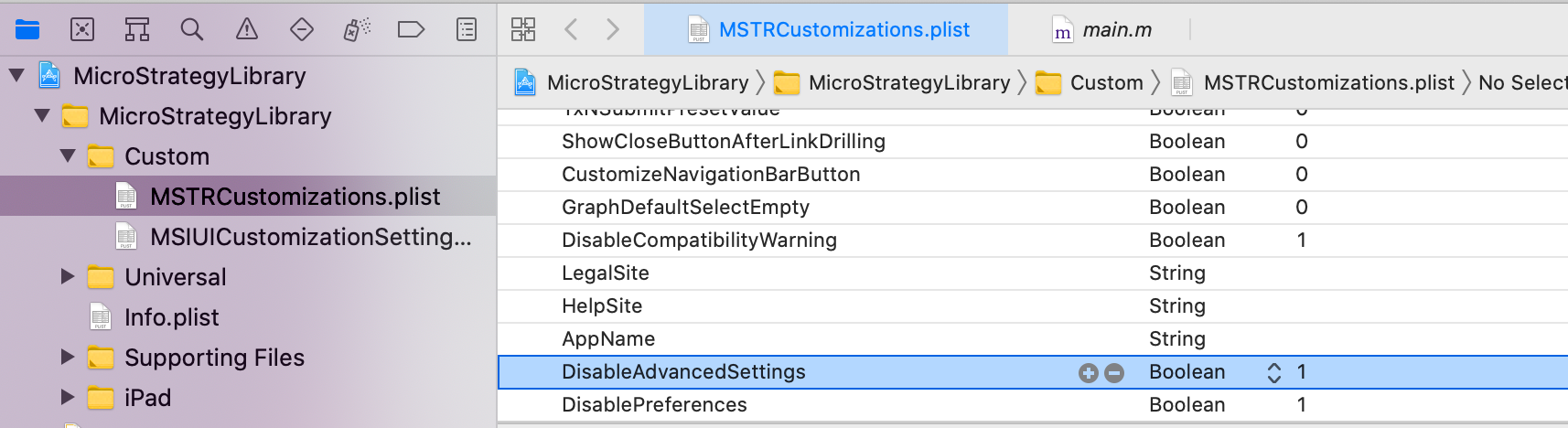Image resolution: width=1568 pixels, height=428 pixels.
Task: Expand the Supporting Files group
Action: pos(68,357)
